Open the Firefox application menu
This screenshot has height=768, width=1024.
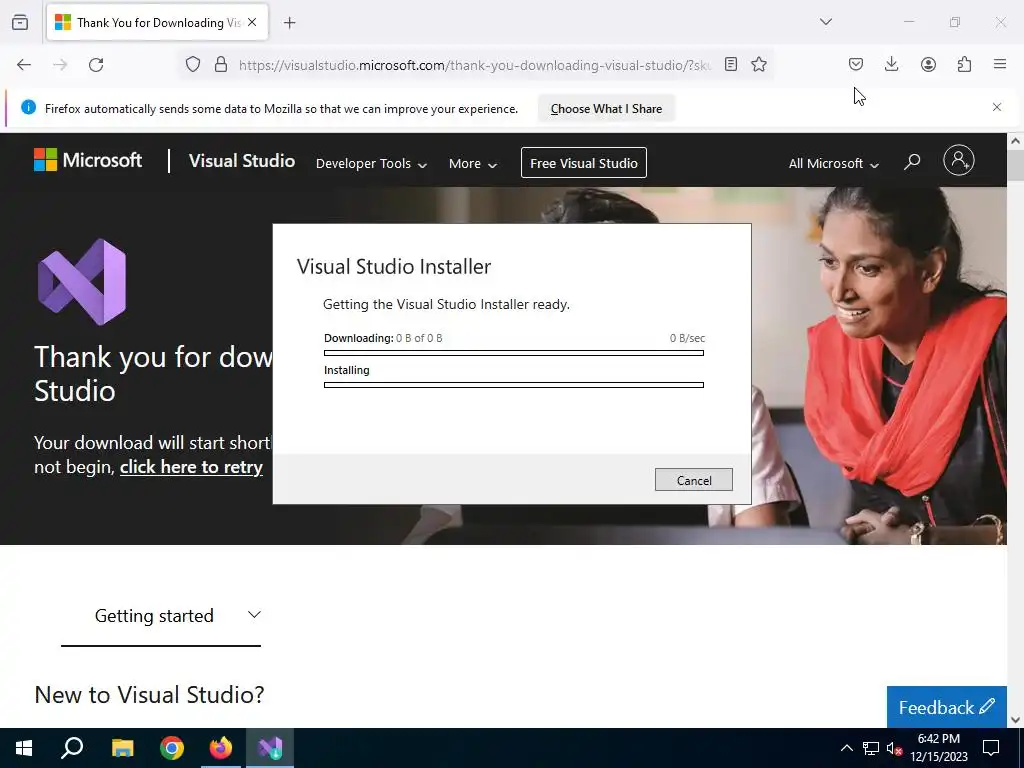(x=1000, y=64)
